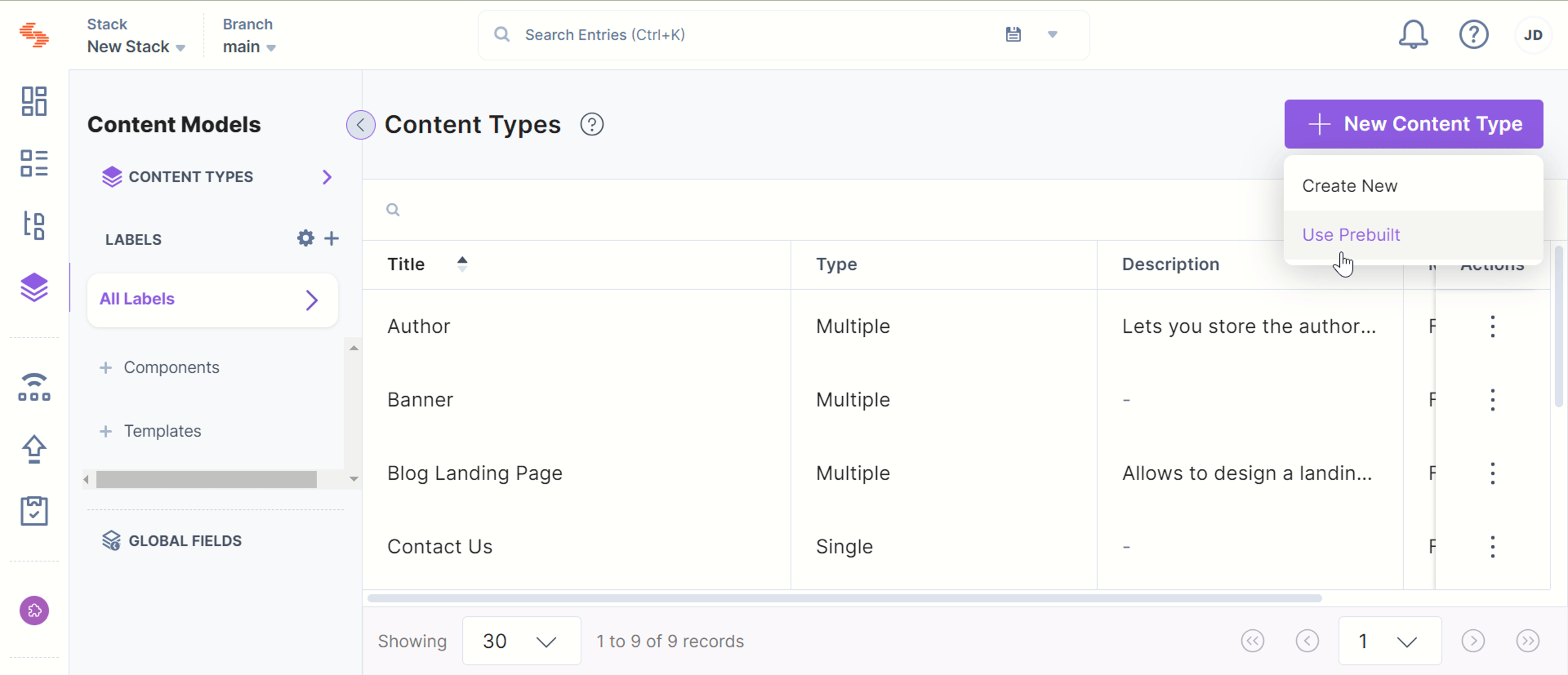Click the 'Single' type cell

pyautogui.click(x=844, y=547)
